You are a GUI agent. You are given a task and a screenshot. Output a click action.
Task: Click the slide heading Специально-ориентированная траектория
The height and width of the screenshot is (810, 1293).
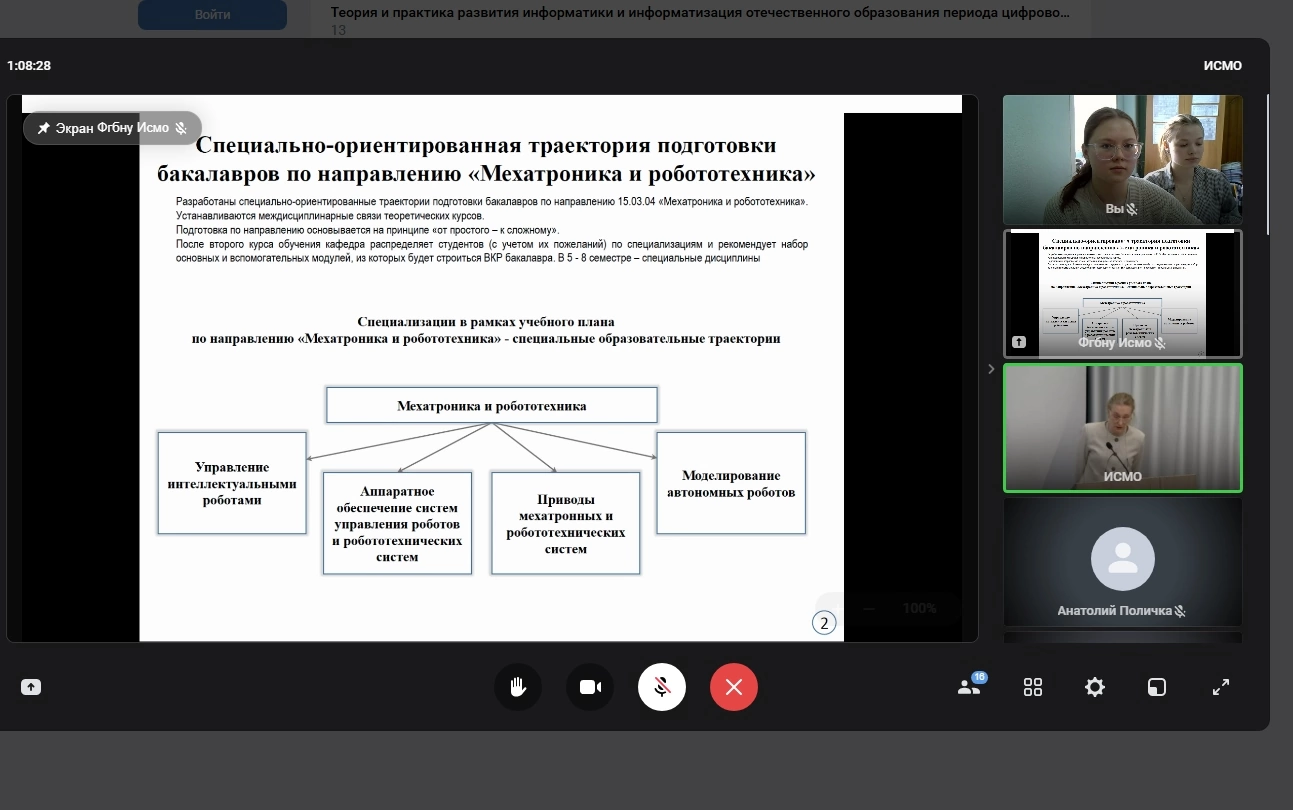point(487,159)
